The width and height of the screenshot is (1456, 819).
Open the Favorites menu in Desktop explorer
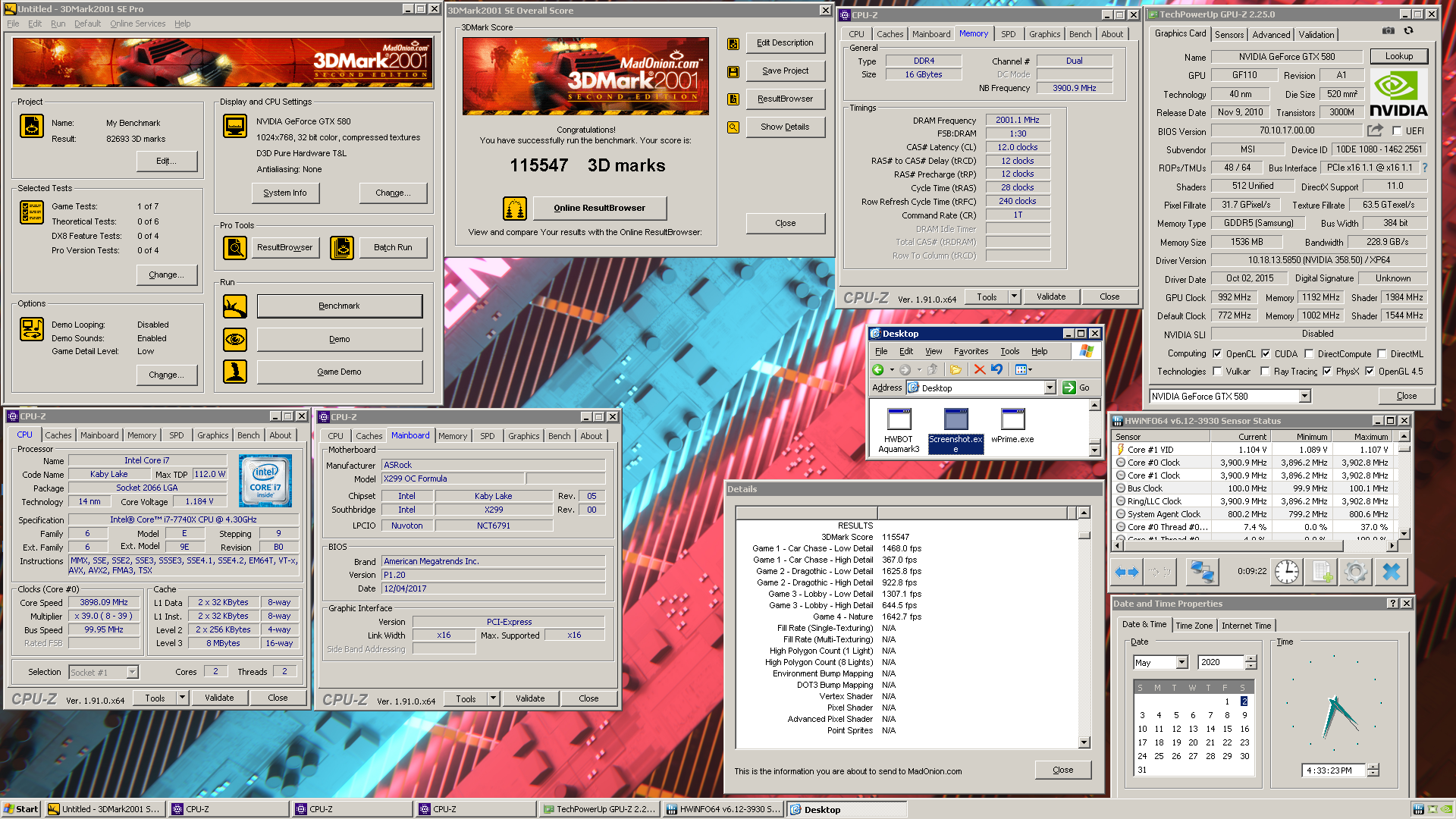(971, 351)
